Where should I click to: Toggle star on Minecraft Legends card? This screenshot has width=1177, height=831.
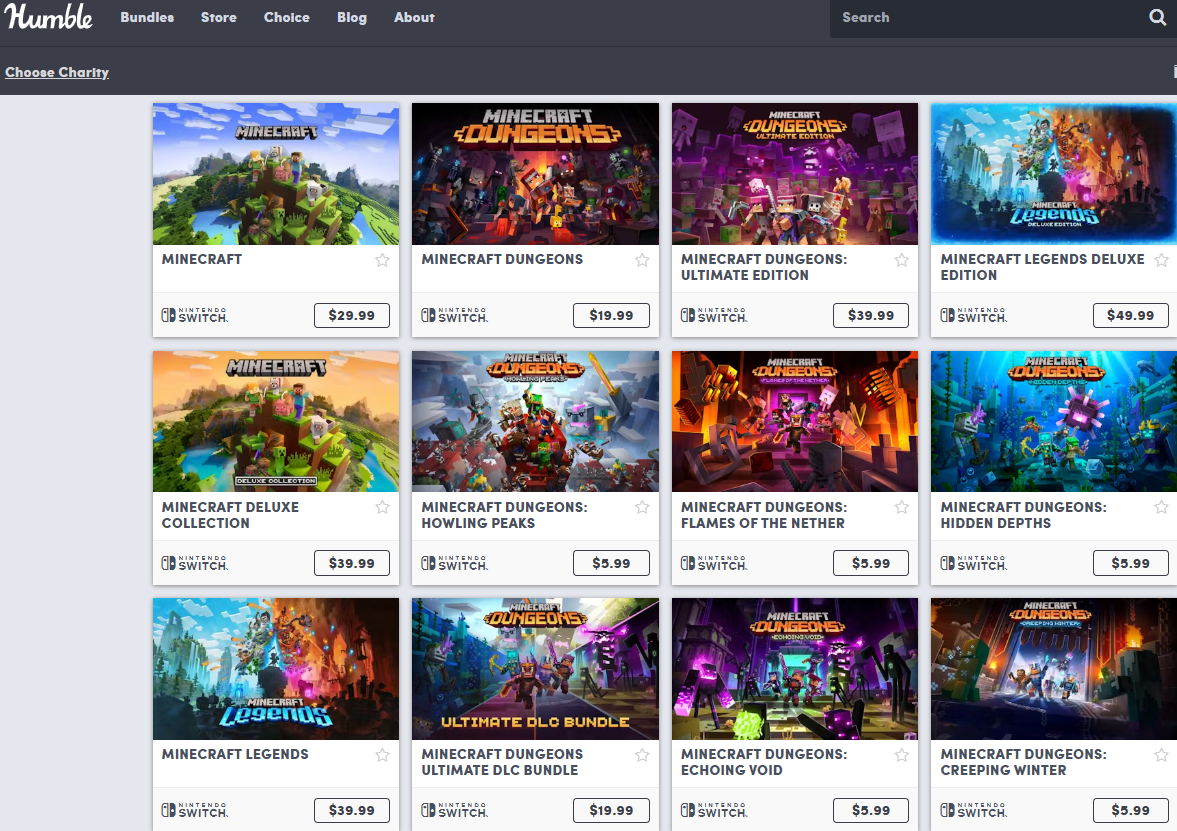tap(383, 755)
